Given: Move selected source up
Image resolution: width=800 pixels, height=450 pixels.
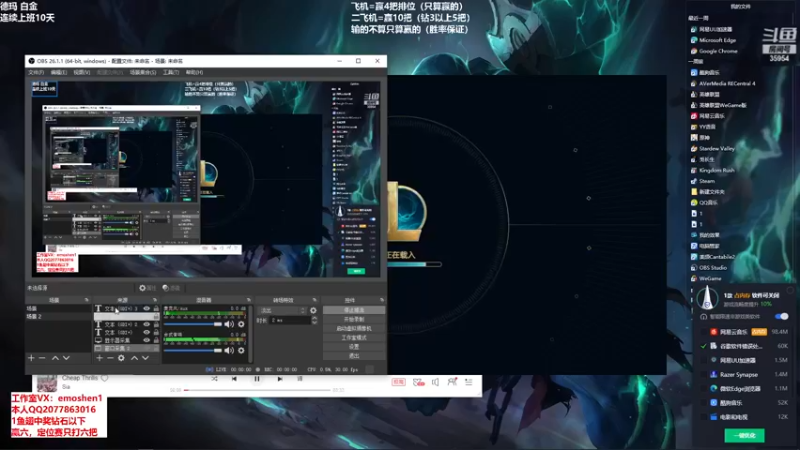Looking at the screenshot, I should [134, 358].
